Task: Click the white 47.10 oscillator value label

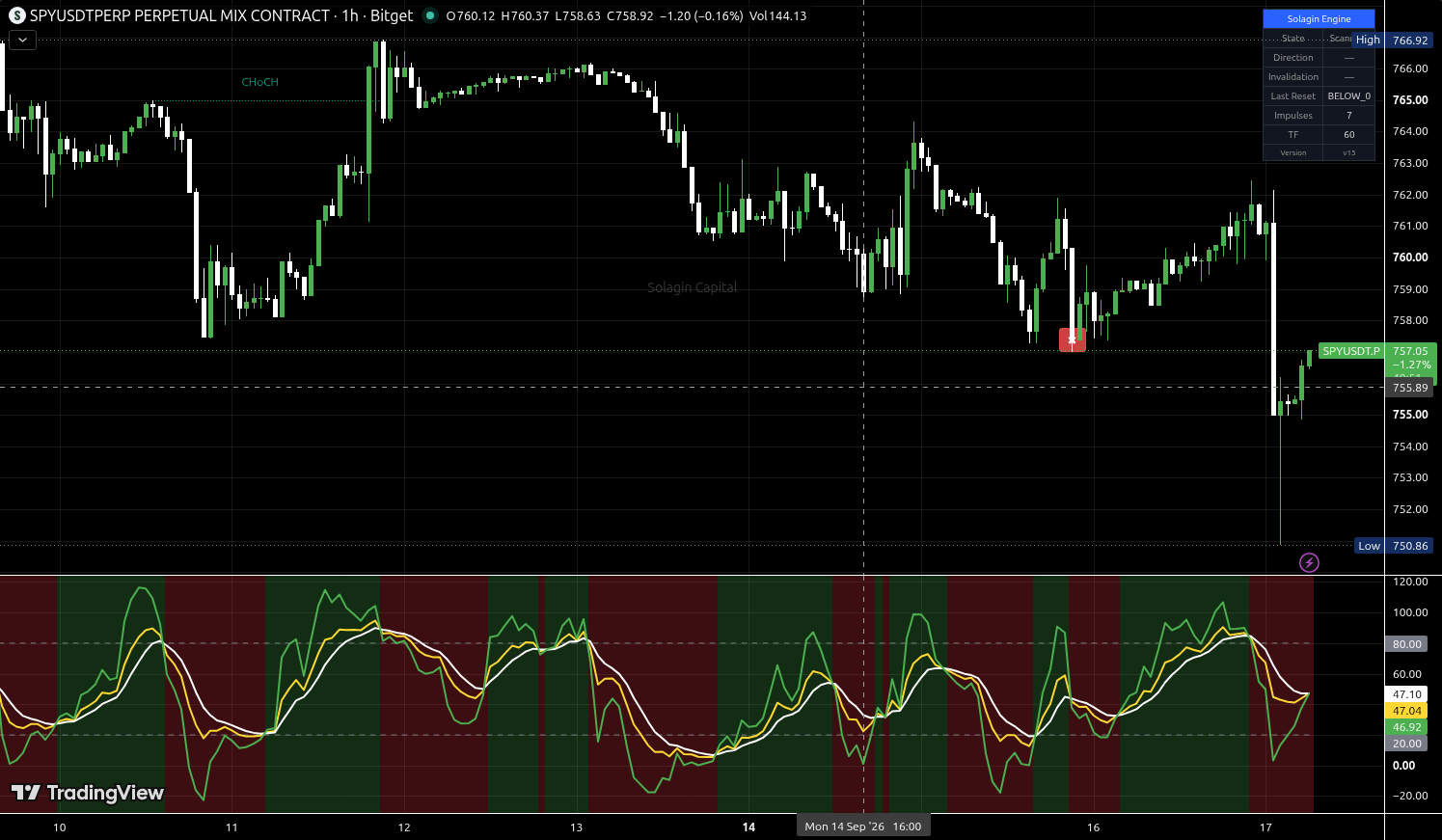Action: (x=1407, y=694)
